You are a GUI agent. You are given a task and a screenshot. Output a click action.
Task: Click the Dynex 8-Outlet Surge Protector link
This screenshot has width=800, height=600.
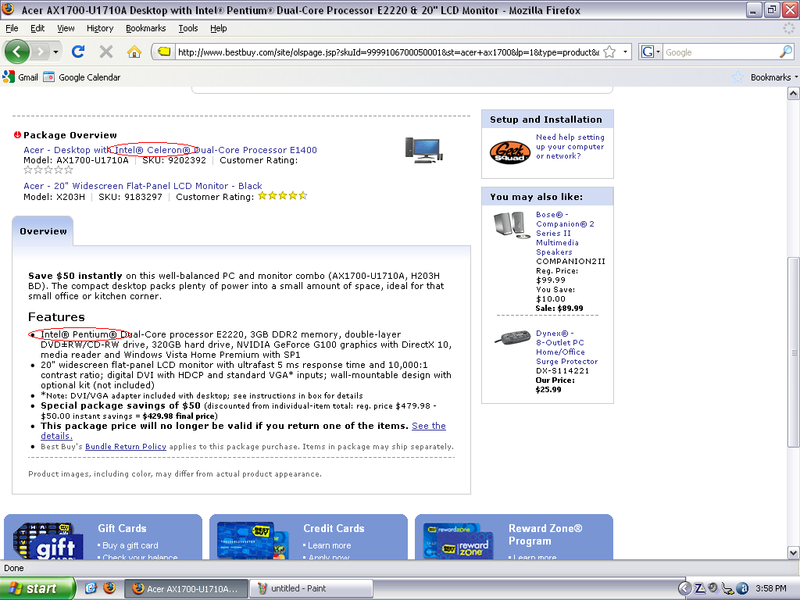tap(566, 347)
